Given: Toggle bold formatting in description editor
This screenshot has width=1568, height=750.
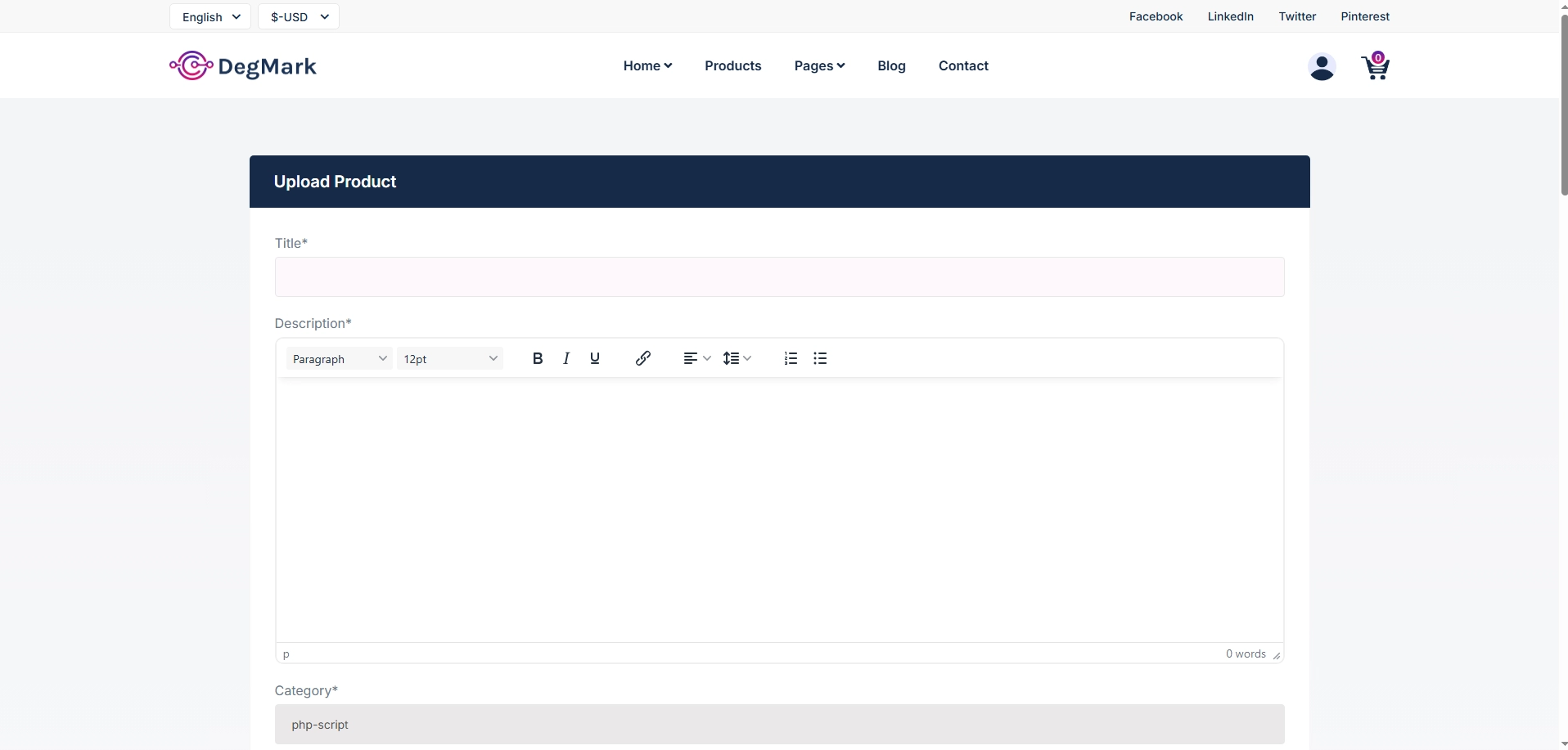Looking at the screenshot, I should click(x=538, y=358).
